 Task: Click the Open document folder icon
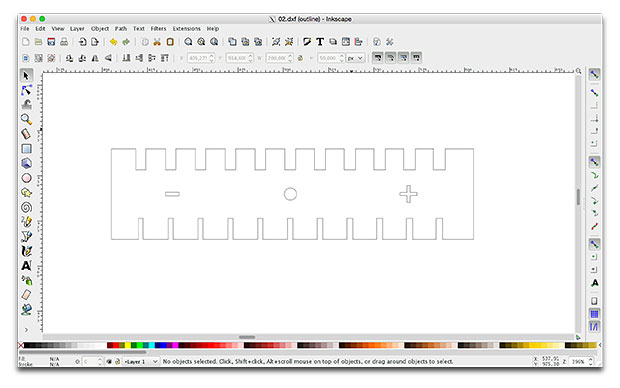[x=38, y=42]
